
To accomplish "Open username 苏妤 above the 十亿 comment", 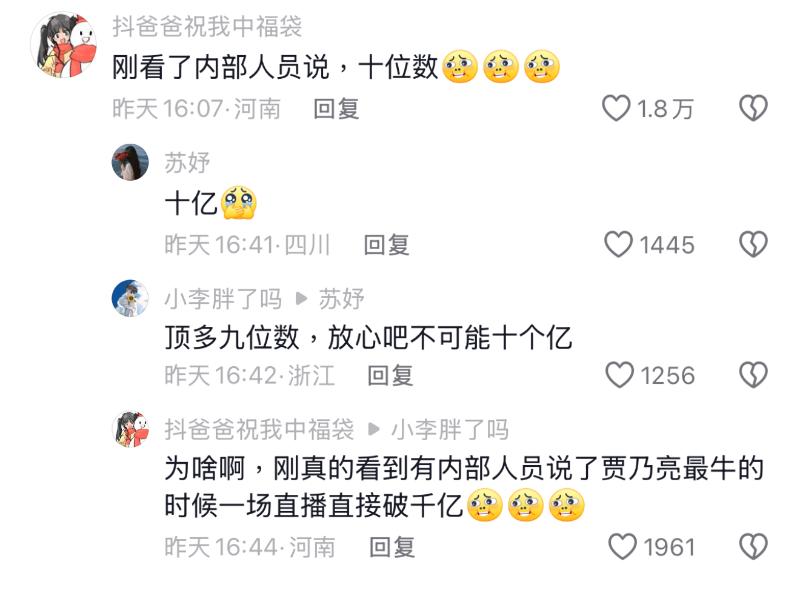I will coord(187,163).
